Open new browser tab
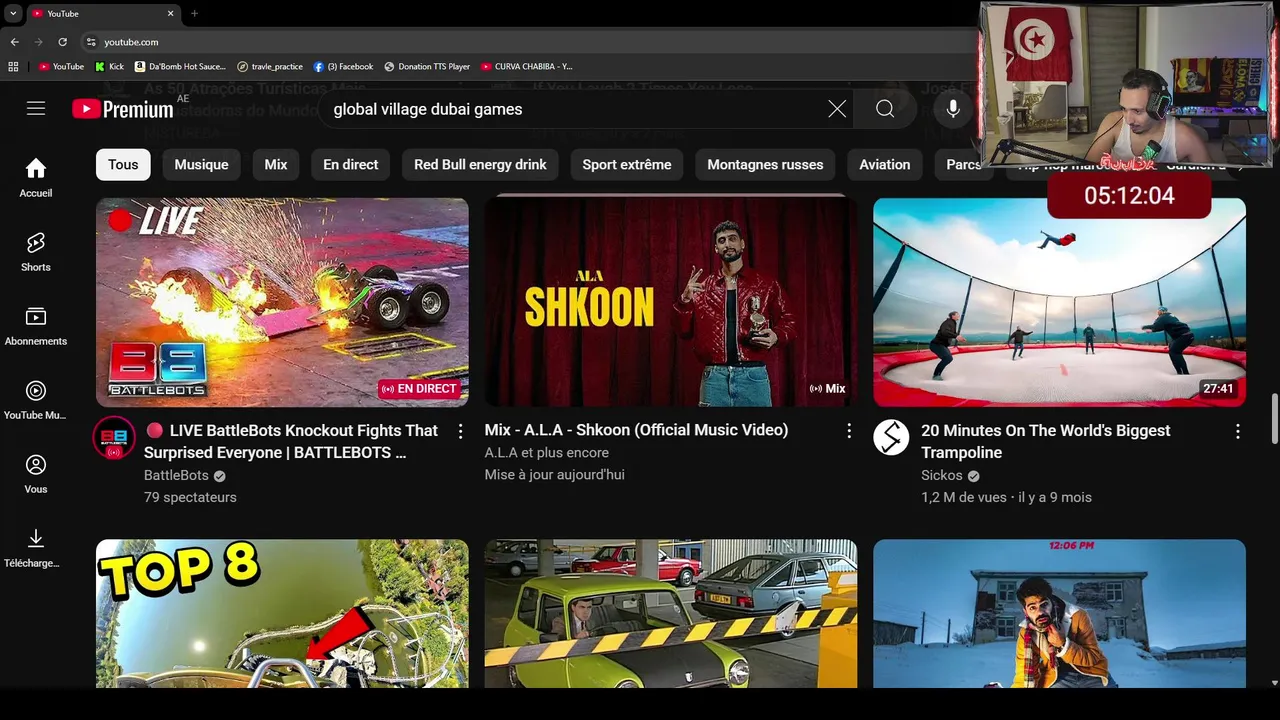The image size is (1280, 720). (x=194, y=13)
